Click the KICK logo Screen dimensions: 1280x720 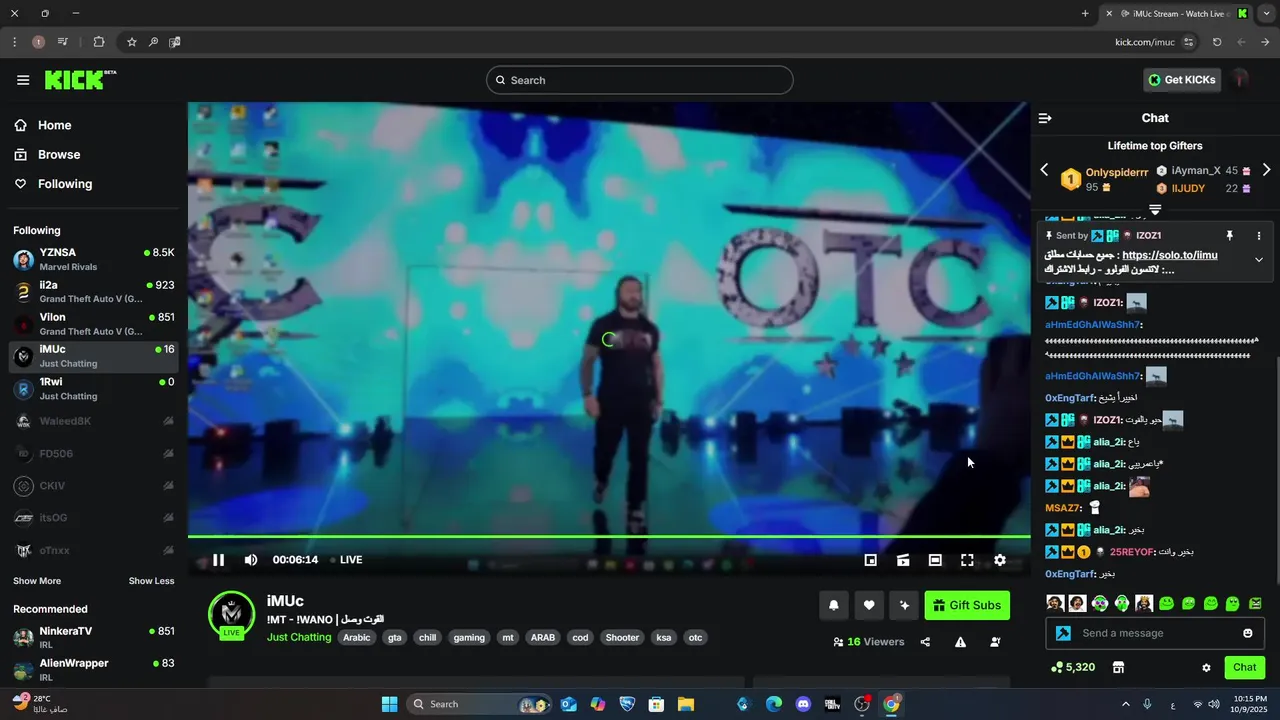[80, 80]
